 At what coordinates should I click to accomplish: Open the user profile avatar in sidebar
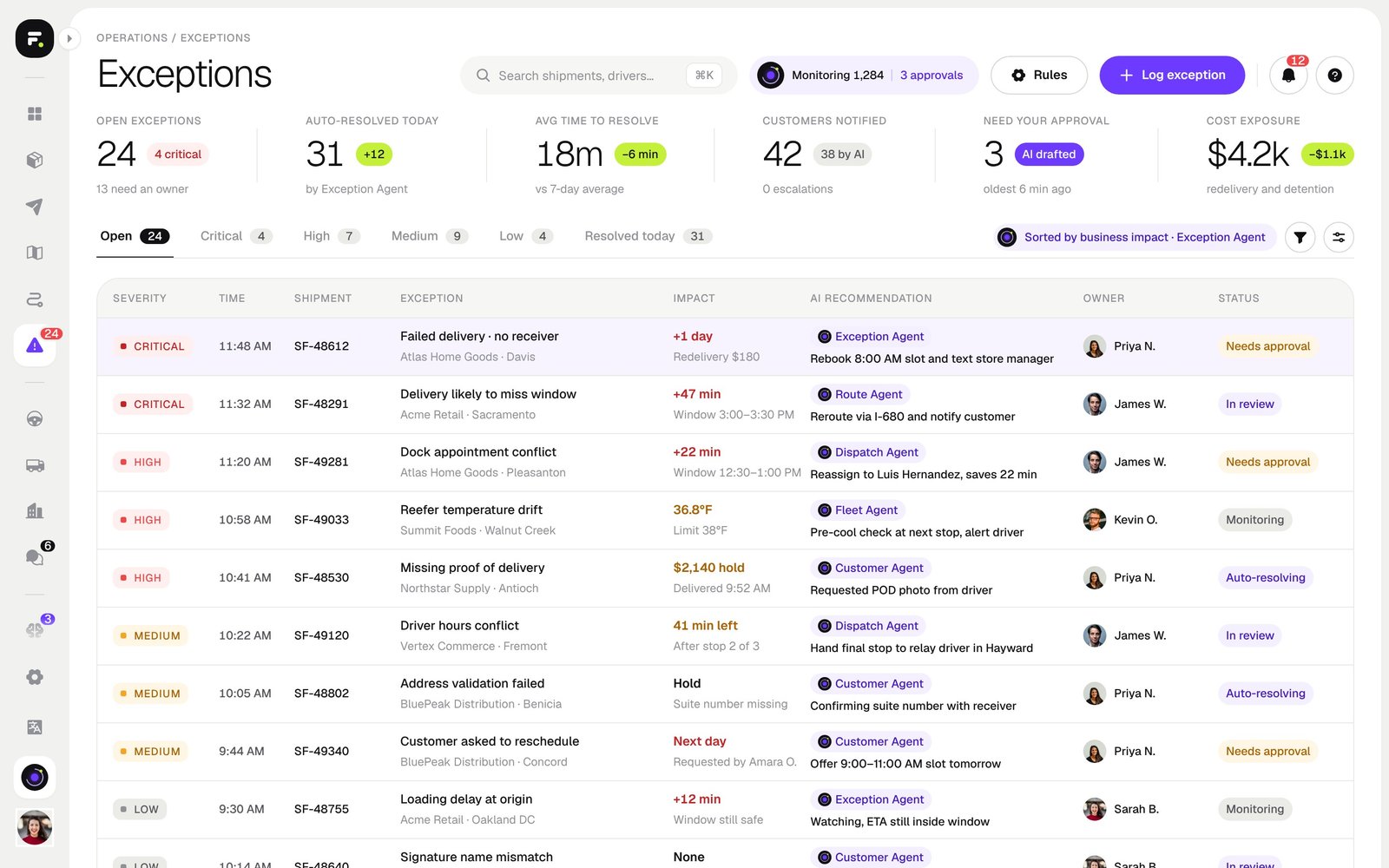point(35,827)
